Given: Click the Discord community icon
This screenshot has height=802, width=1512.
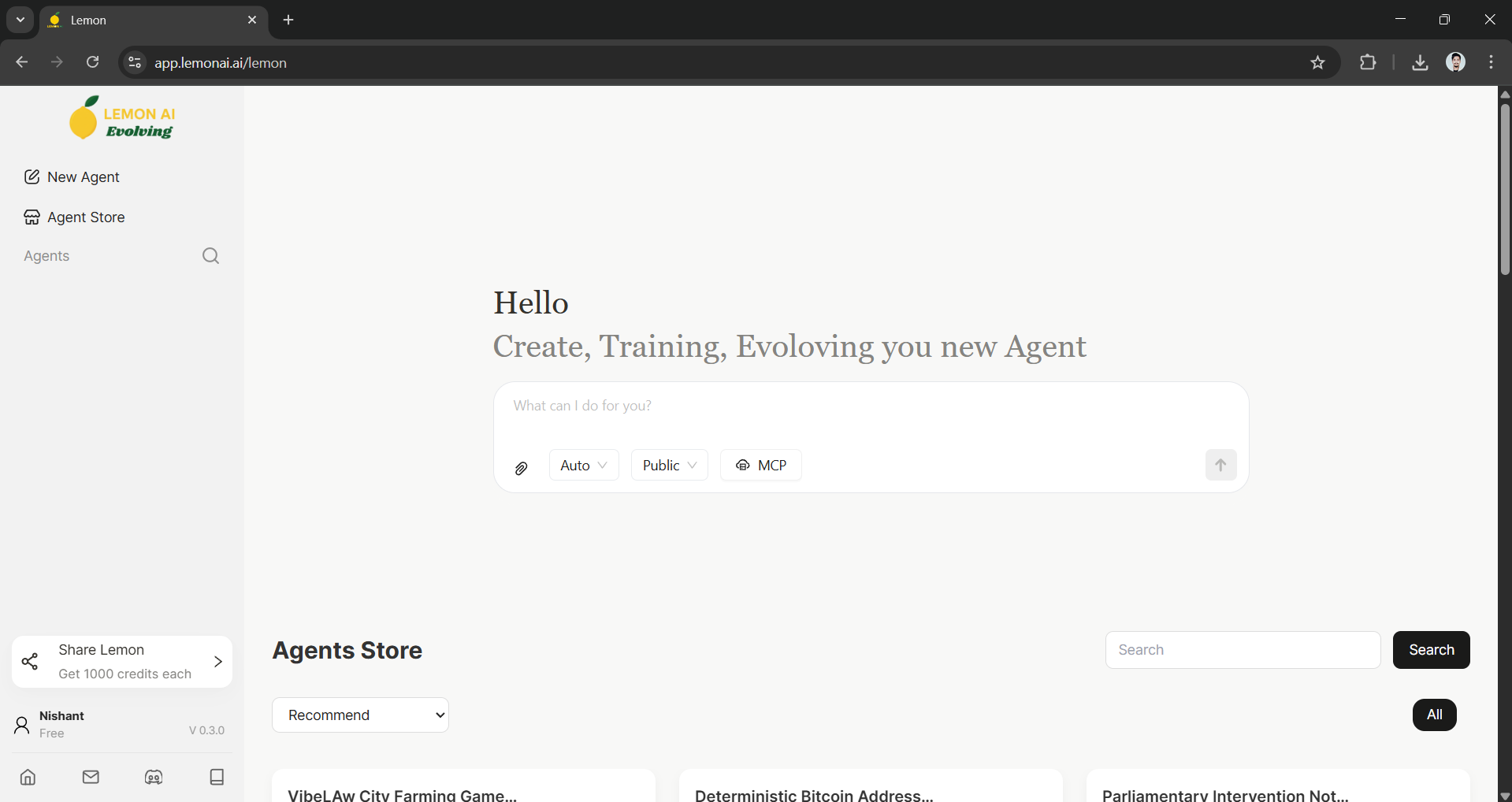Looking at the screenshot, I should click(x=153, y=778).
